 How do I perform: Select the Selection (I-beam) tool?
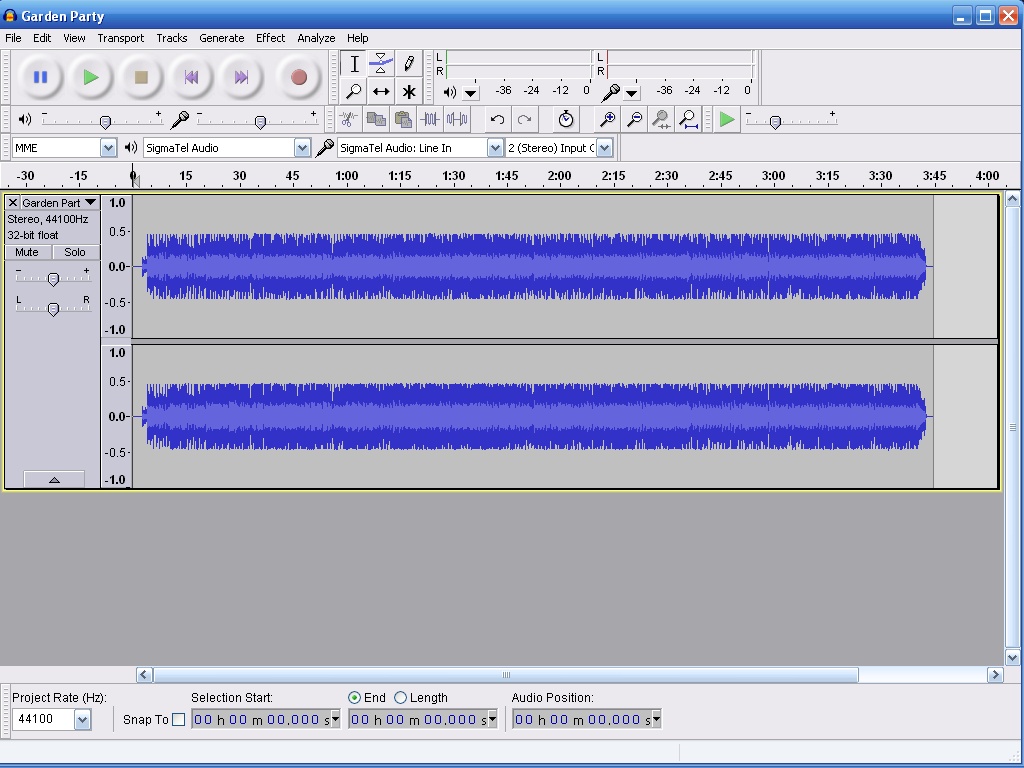click(354, 63)
